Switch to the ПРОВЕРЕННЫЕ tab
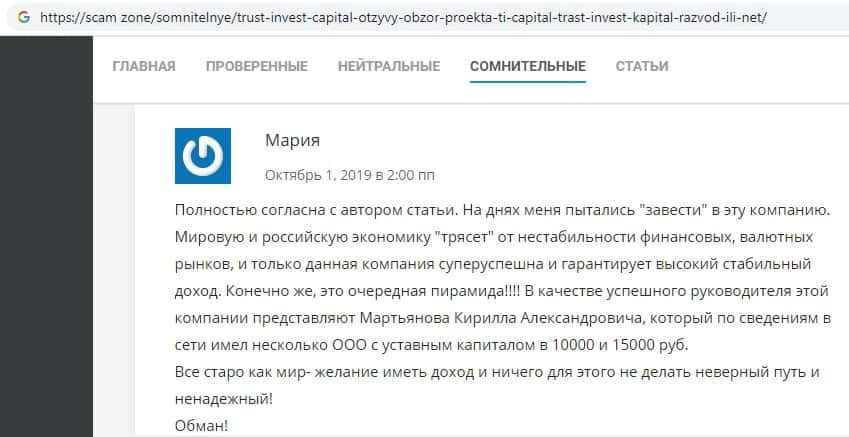This screenshot has height=437, width=849. pyautogui.click(x=257, y=66)
